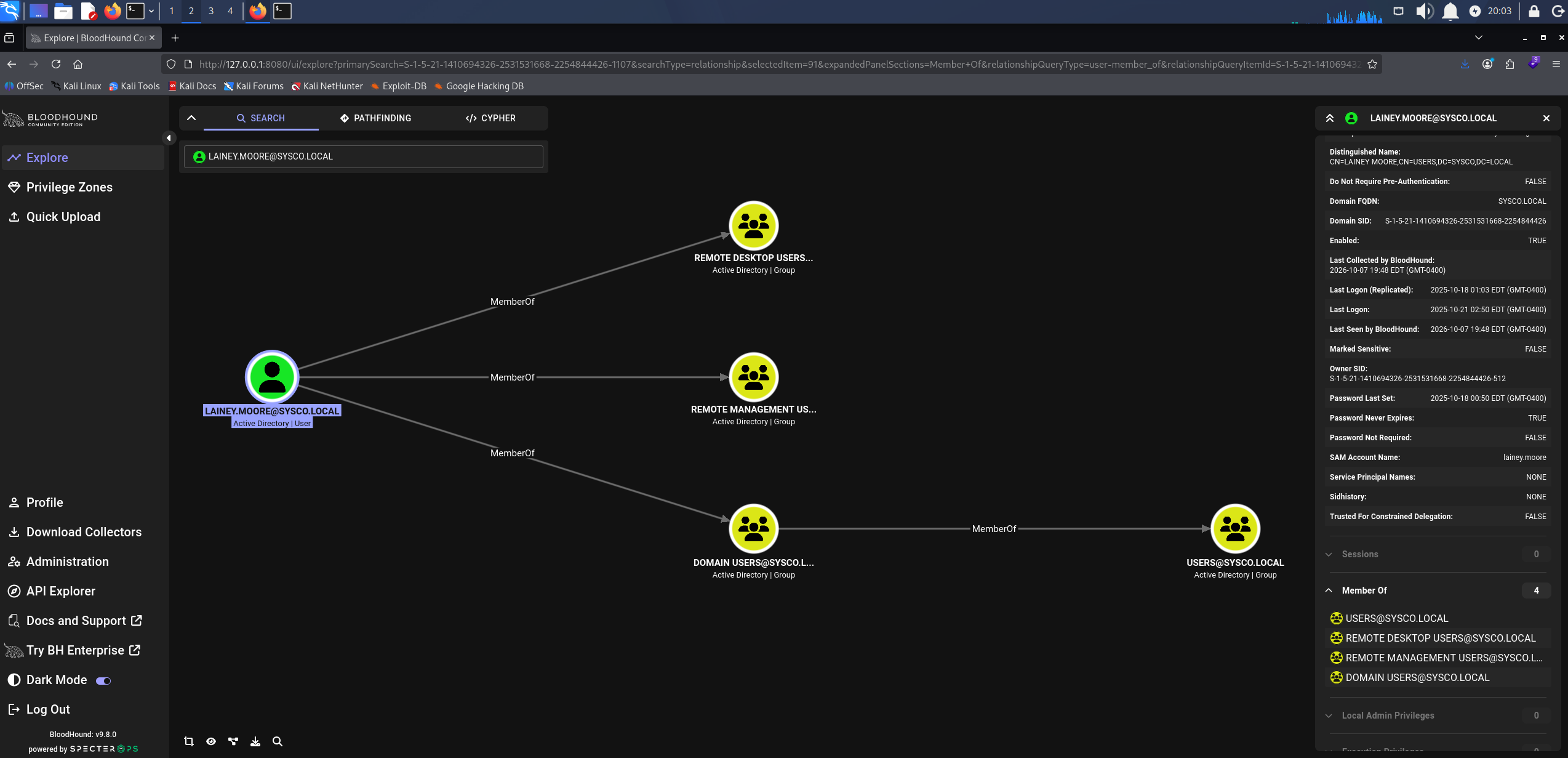The image size is (1568, 758).
Task: Open the Profile page
Action: click(x=82, y=502)
